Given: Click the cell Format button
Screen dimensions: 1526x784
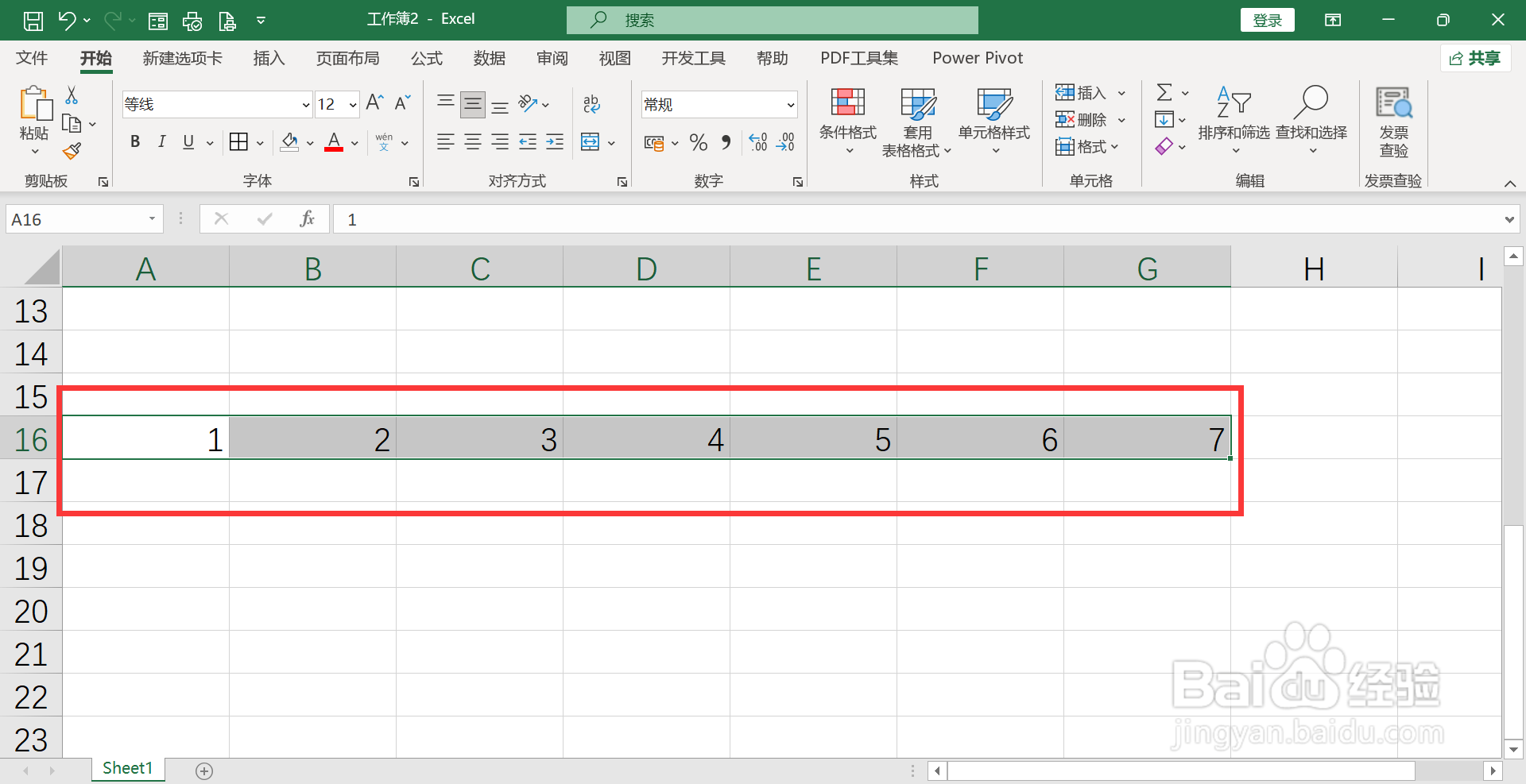Looking at the screenshot, I should 1087,147.
